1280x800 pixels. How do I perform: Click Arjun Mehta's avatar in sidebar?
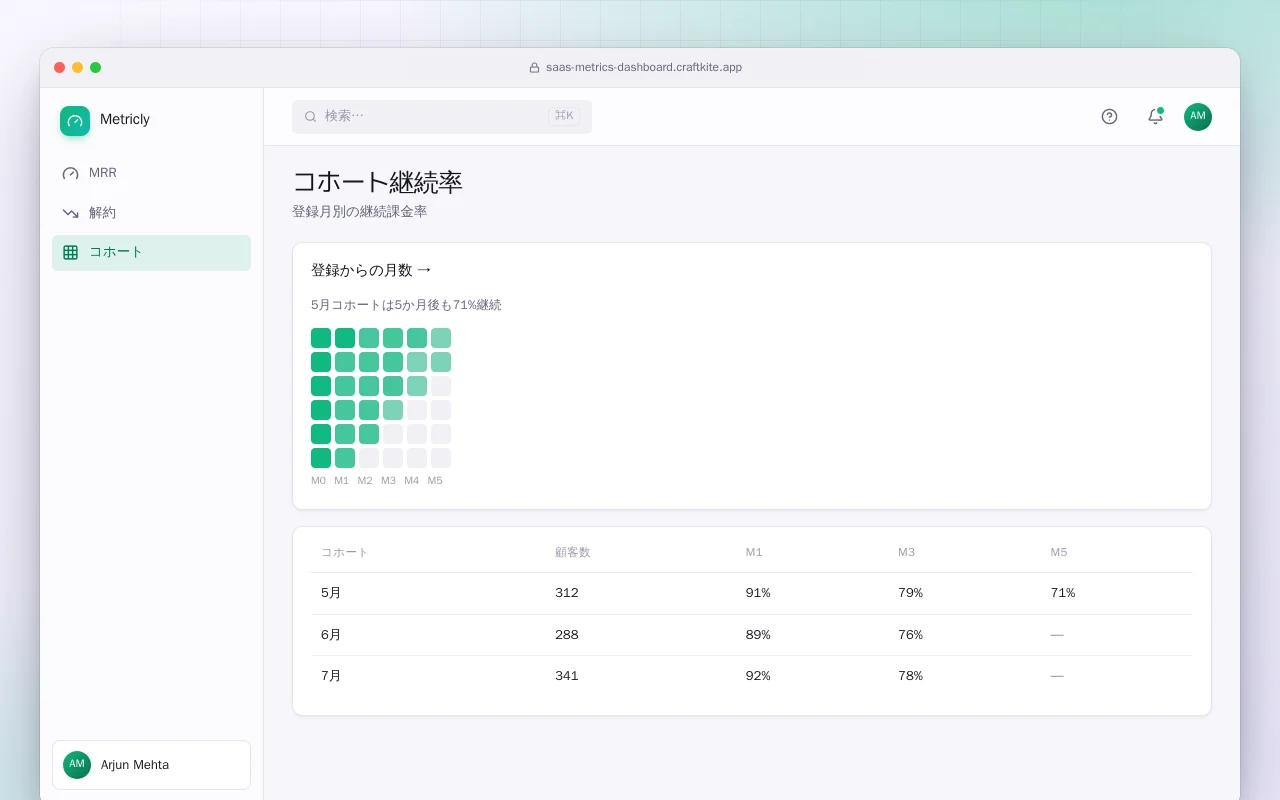[x=77, y=765]
